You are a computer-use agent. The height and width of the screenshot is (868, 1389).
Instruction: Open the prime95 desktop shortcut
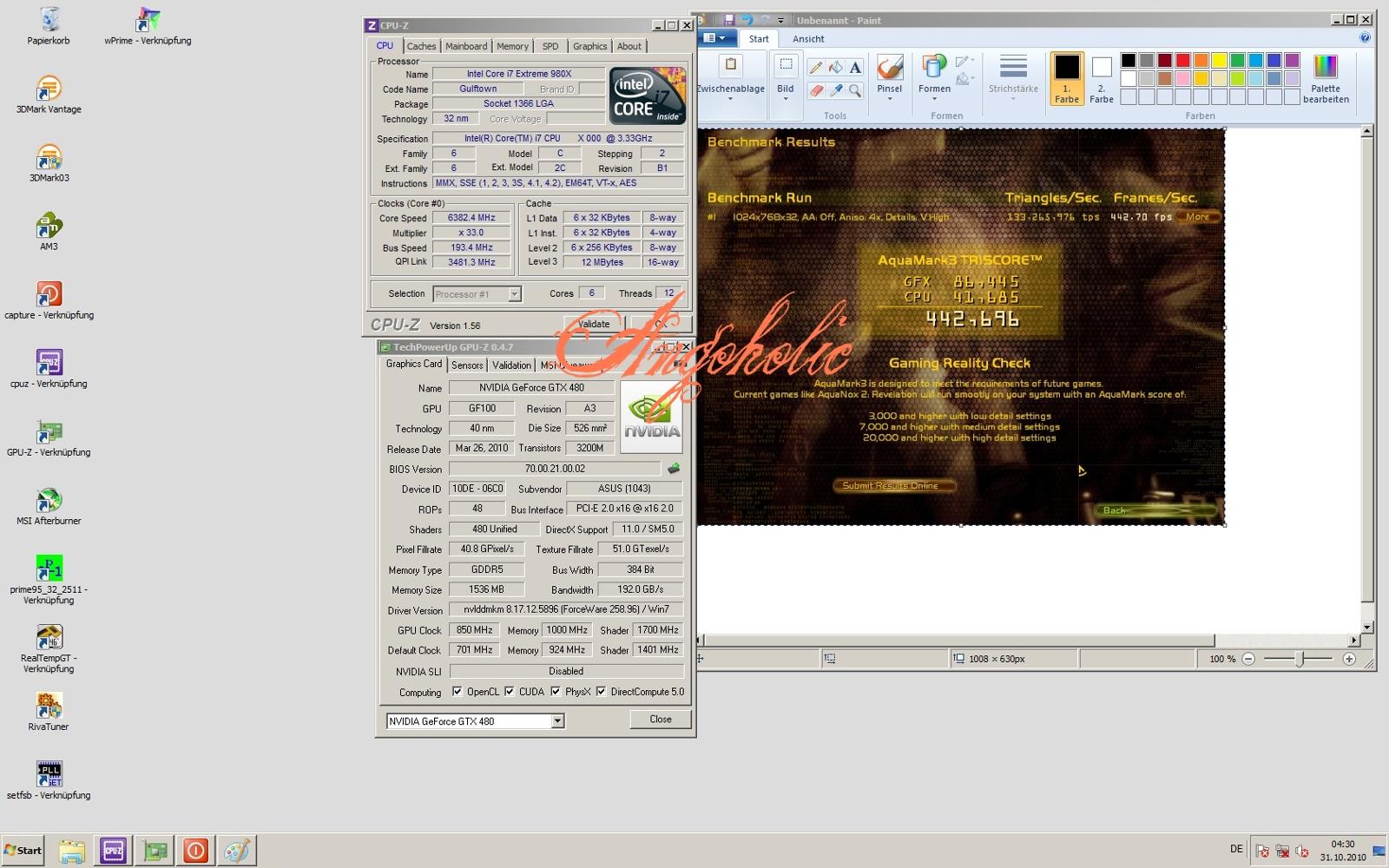point(49,580)
